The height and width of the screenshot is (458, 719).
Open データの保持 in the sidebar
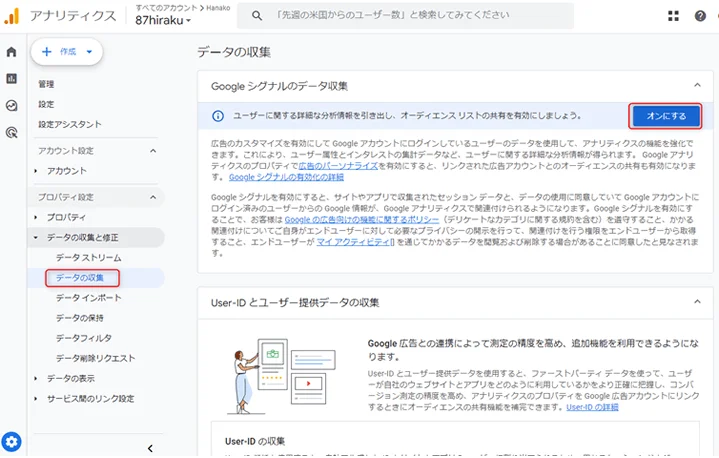80,318
